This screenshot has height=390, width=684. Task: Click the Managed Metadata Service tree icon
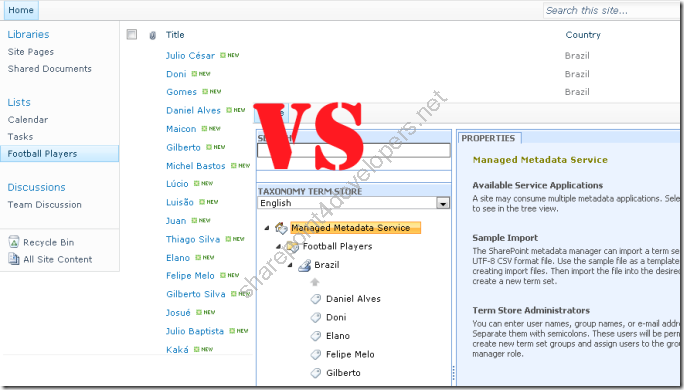[281, 227]
